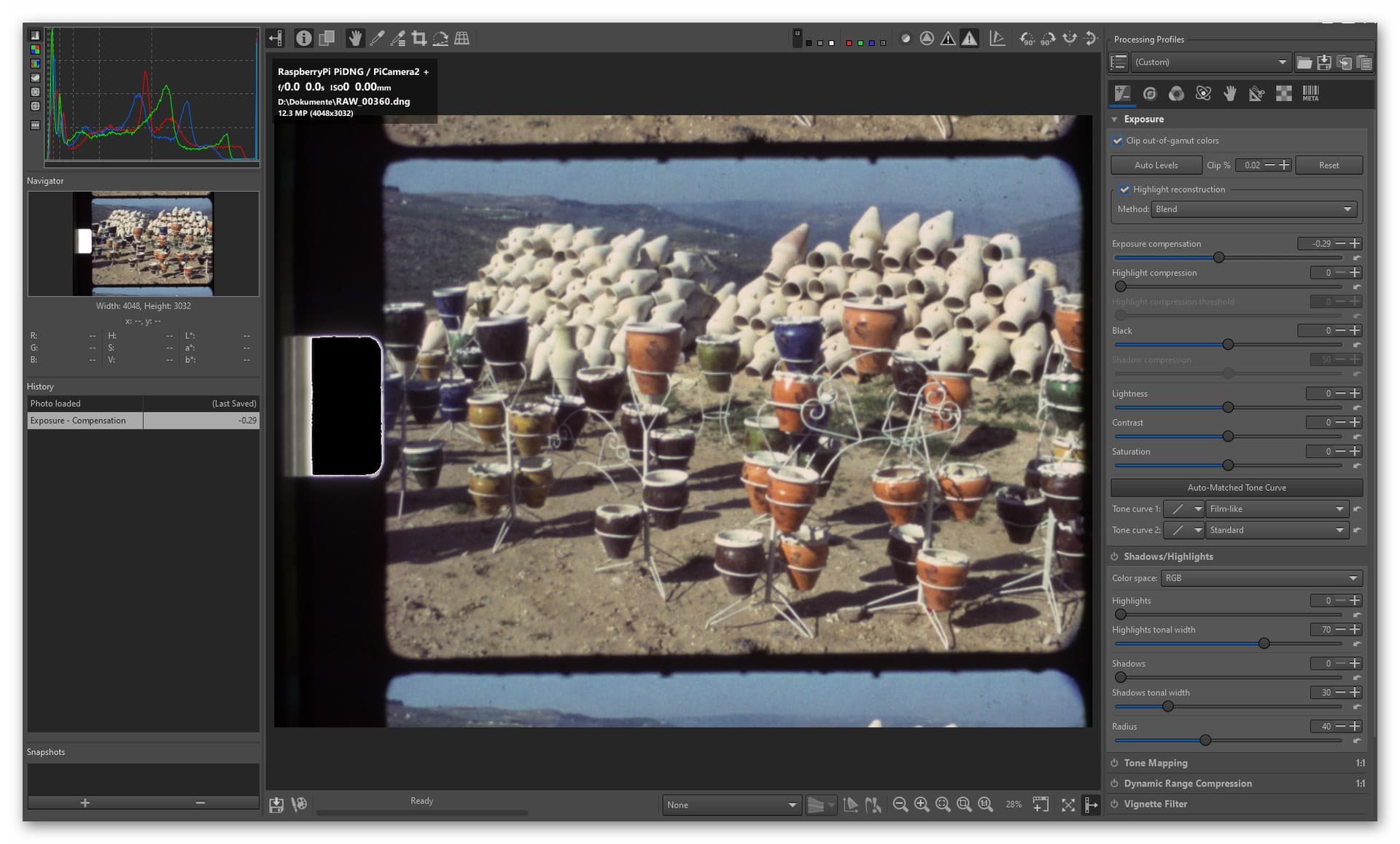Open the Shadows/Highlights Color space dropdown

coord(1261,578)
